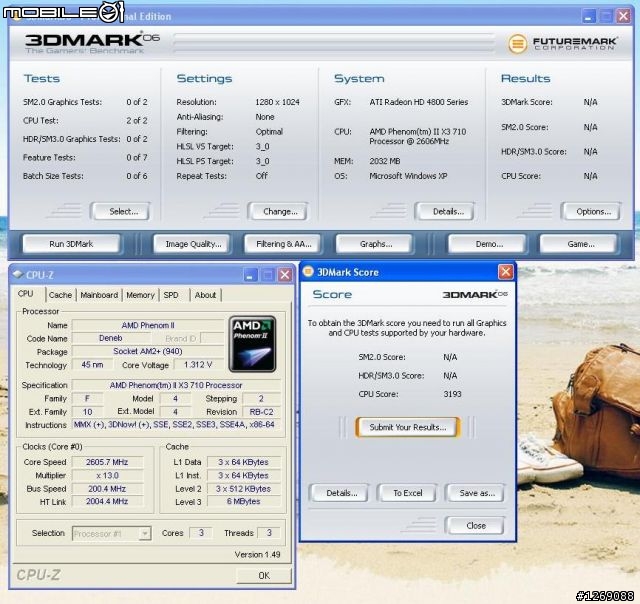
Task: Switch to the Cache tab in CPU-Z
Action: pos(60,295)
